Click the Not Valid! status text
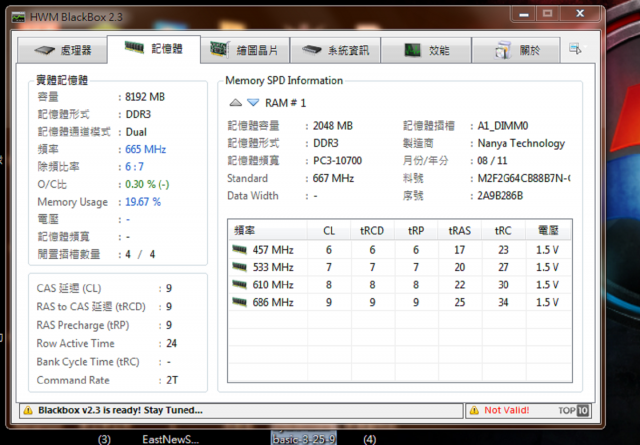The image size is (640, 445). click(507, 410)
